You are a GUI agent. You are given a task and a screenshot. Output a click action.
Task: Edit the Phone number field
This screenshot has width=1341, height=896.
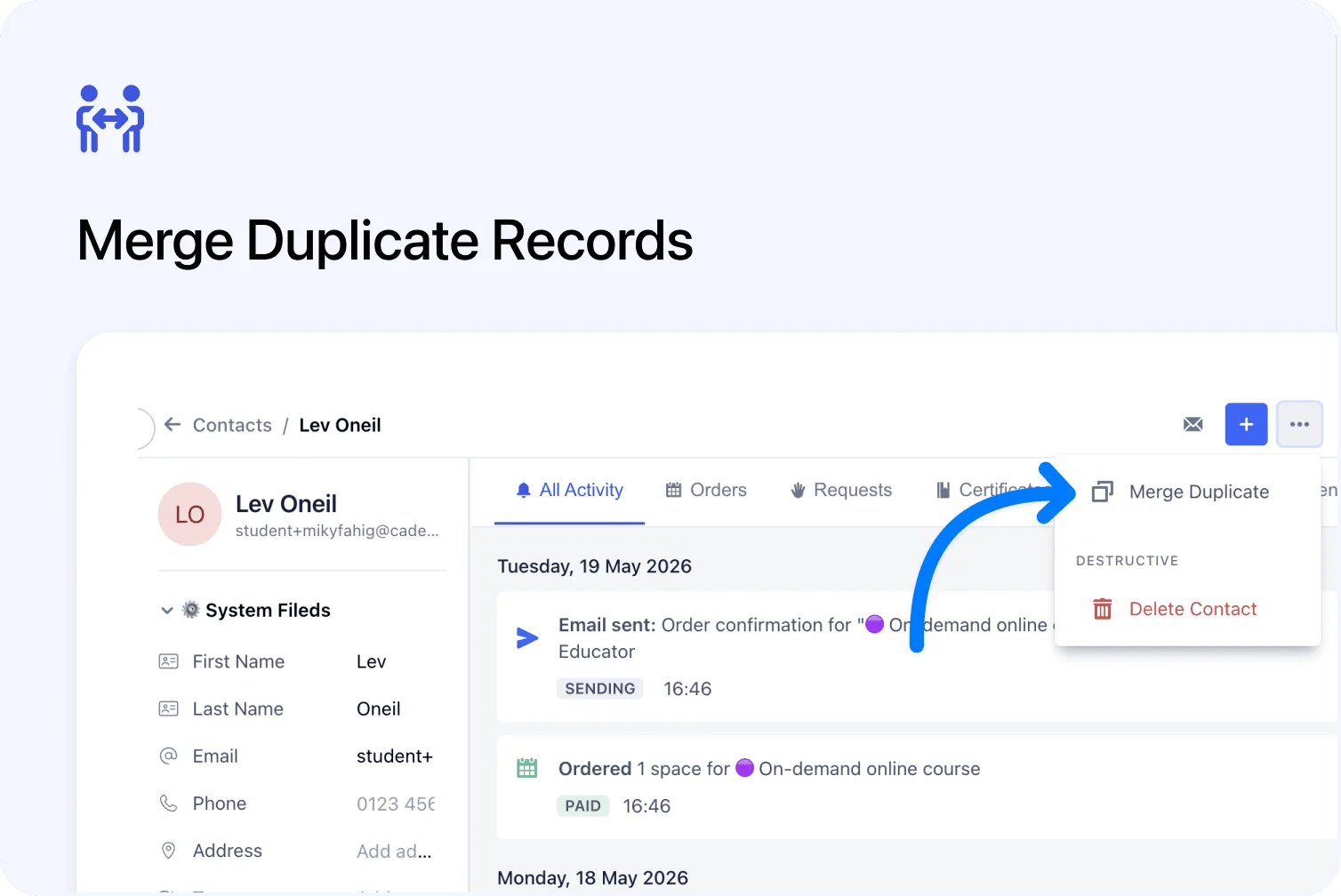coord(395,804)
